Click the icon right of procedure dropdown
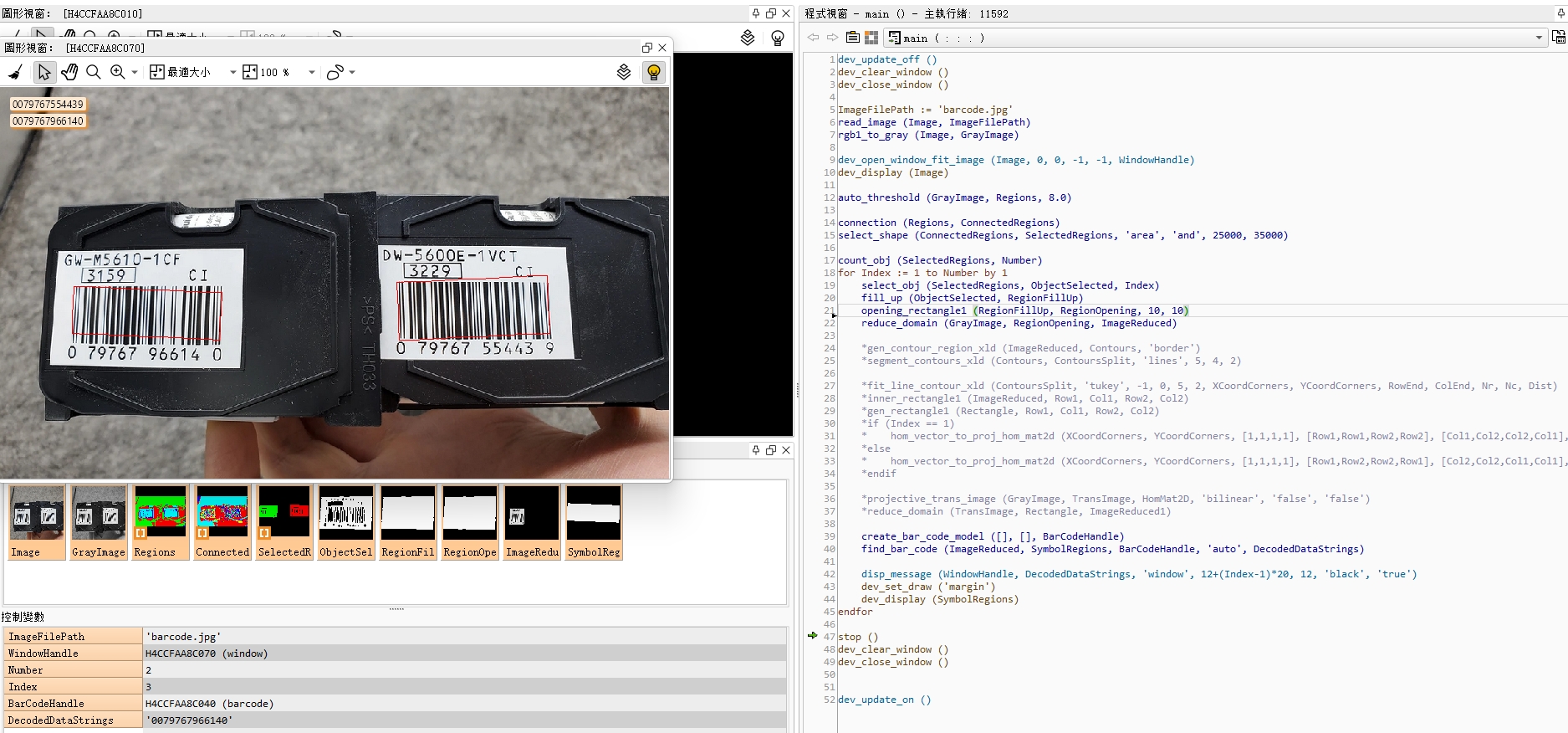This screenshot has width=1568, height=733. pyautogui.click(x=1559, y=38)
